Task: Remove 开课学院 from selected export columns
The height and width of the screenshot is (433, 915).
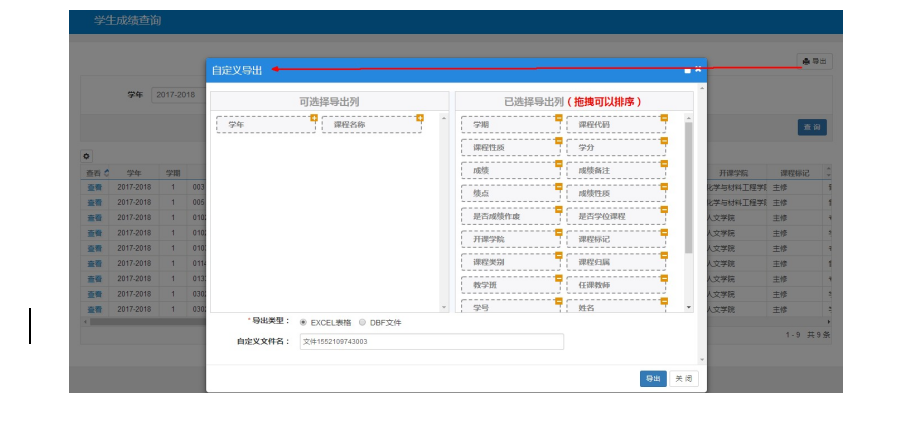Action: [558, 233]
